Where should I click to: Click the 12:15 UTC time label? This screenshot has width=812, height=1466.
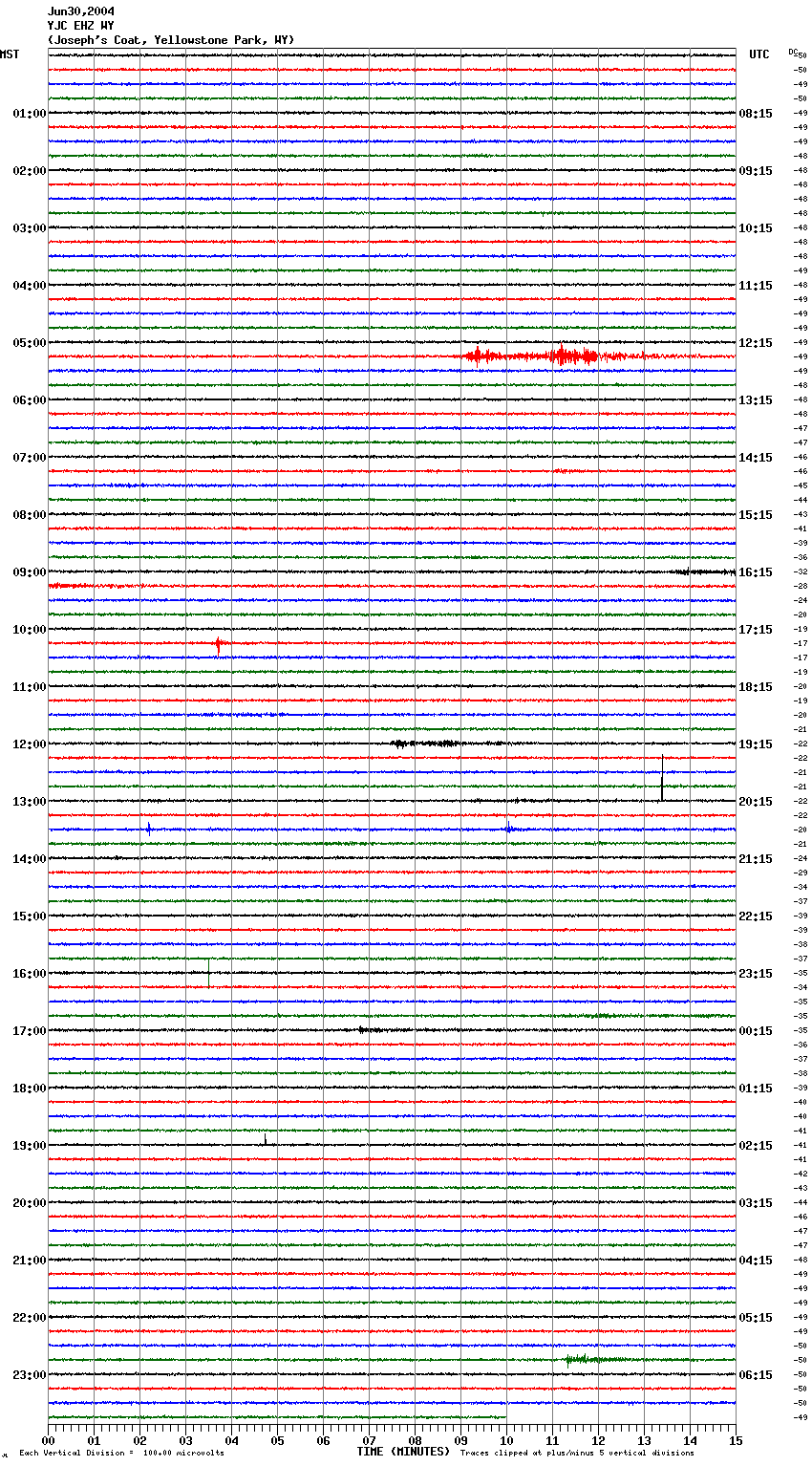(x=756, y=343)
